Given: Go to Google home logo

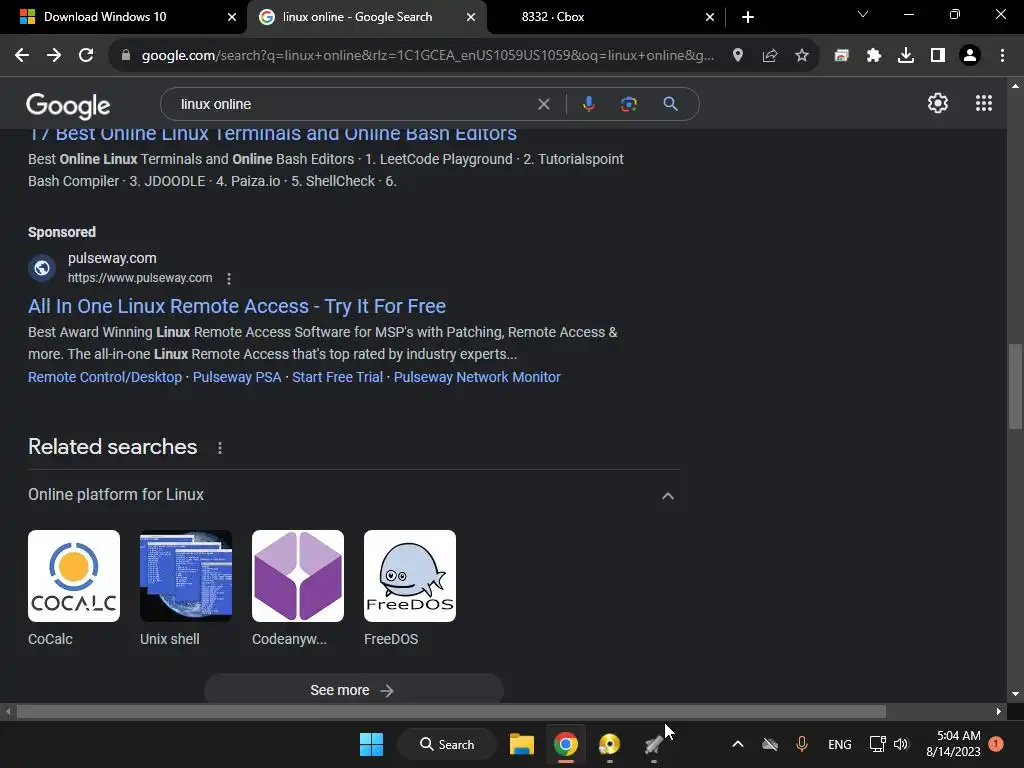Looking at the screenshot, I should [68, 105].
